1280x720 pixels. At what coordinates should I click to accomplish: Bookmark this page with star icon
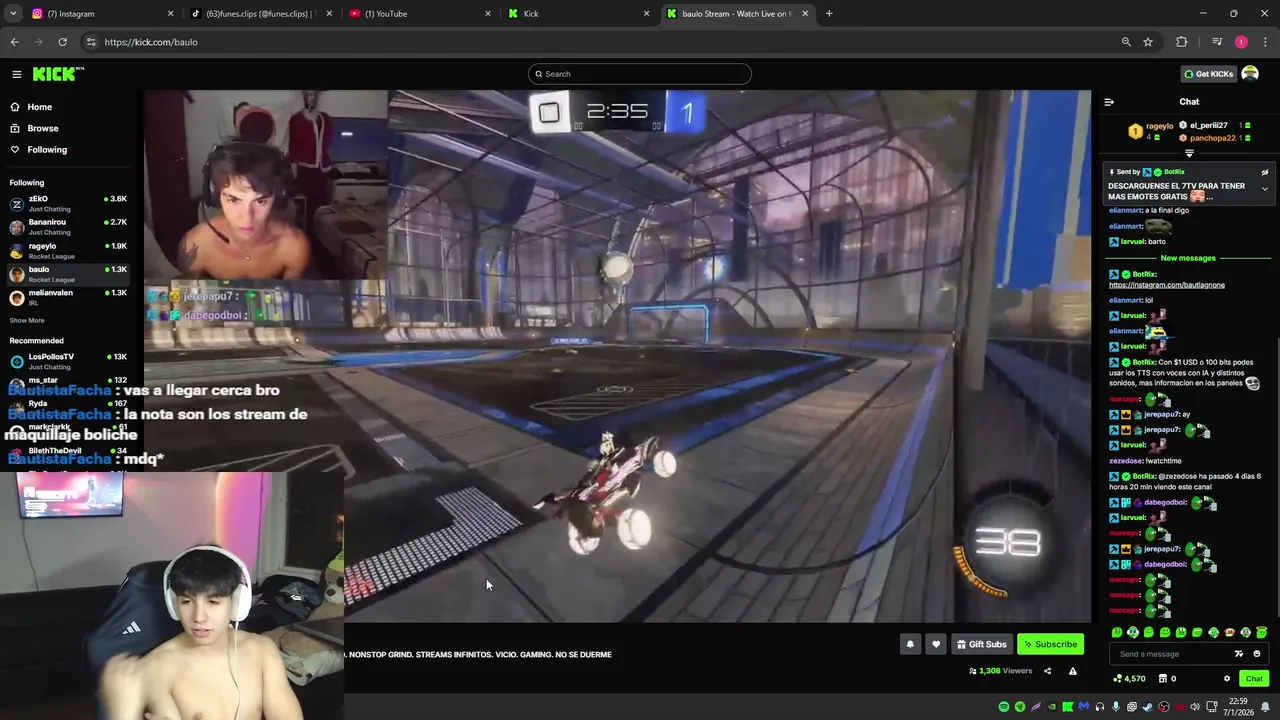pos(1148,42)
